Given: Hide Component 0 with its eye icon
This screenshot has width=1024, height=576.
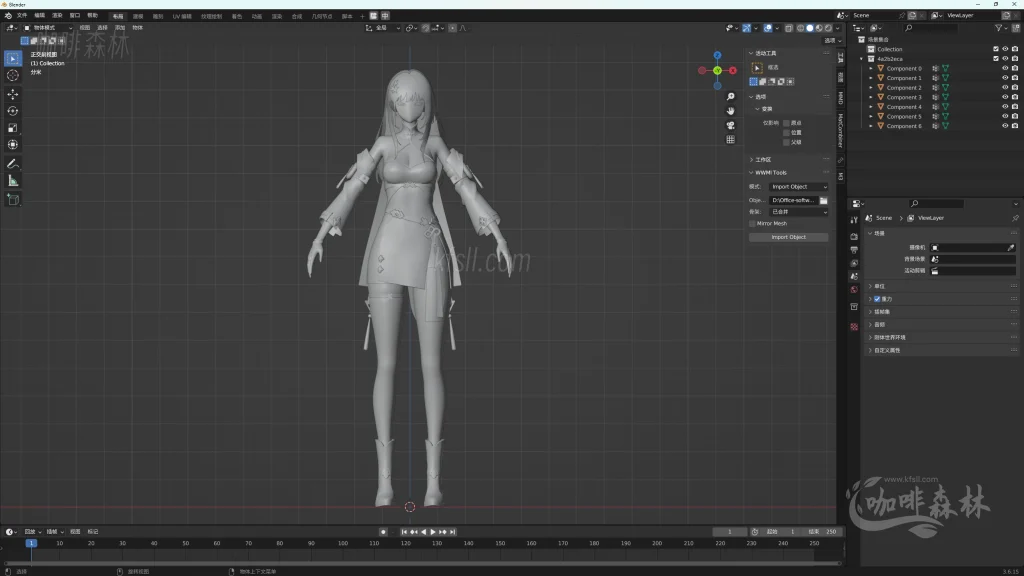Looking at the screenshot, I should [1005, 69].
